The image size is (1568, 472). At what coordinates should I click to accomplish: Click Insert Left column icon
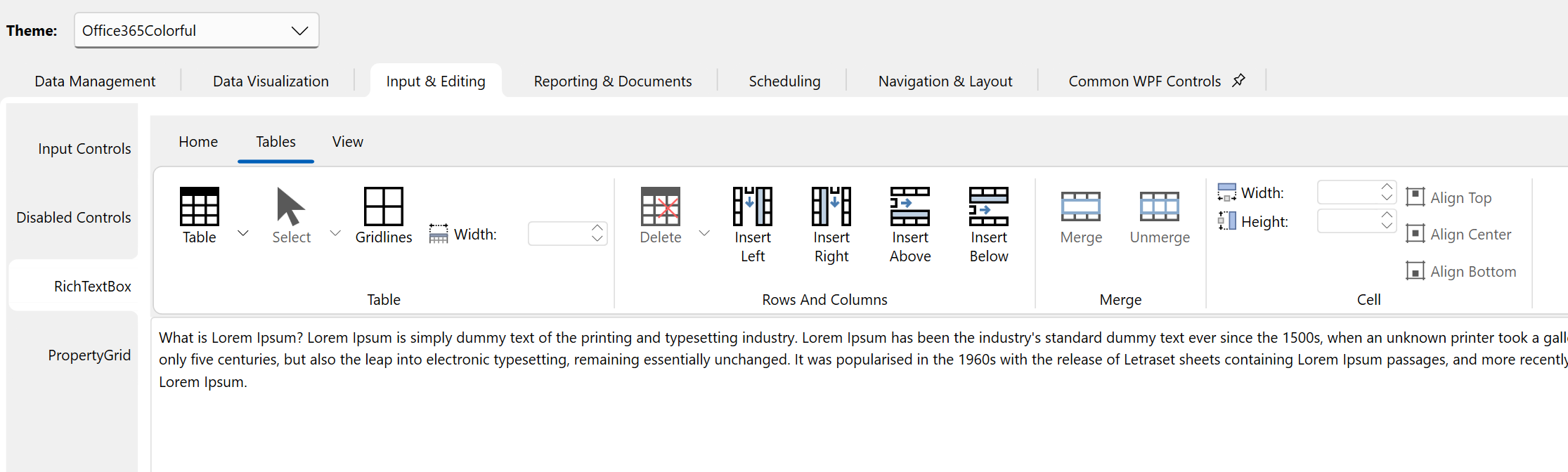(x=752, y=206)
